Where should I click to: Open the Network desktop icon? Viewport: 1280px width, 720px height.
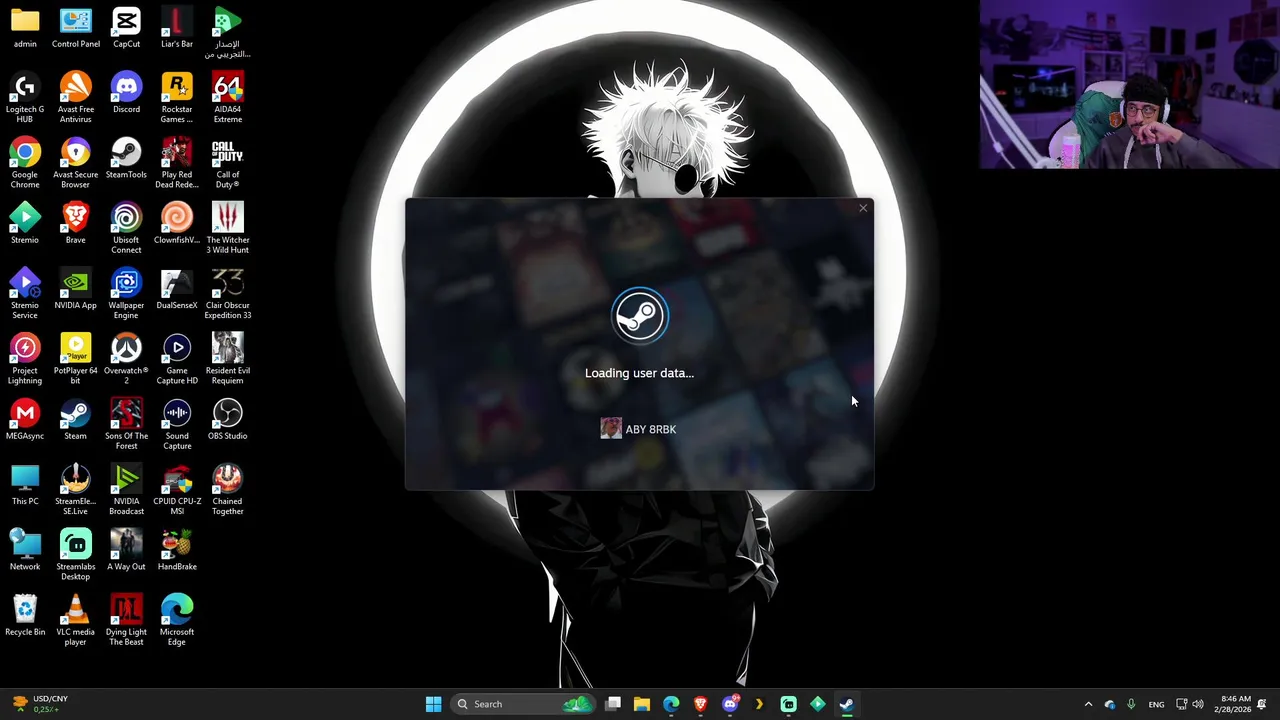point(25,550)
